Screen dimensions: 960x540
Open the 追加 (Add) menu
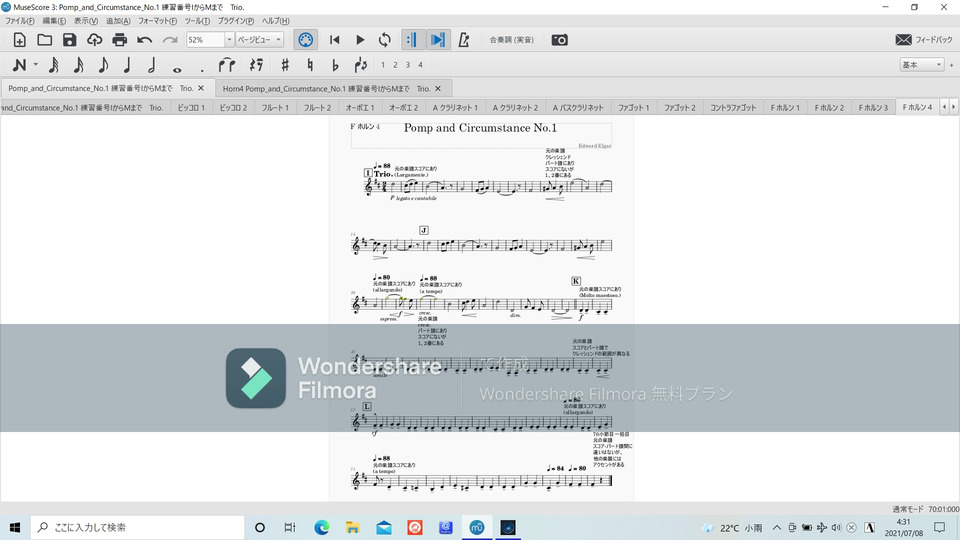[118, 21]
